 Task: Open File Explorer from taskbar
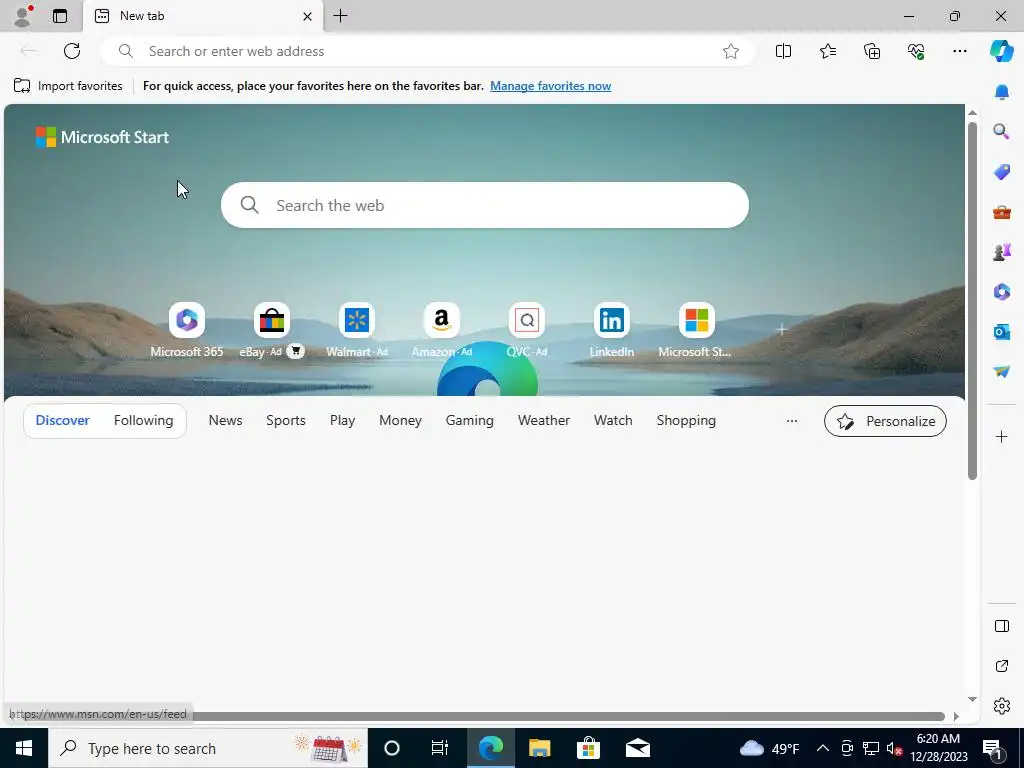(x=539, y=748)
